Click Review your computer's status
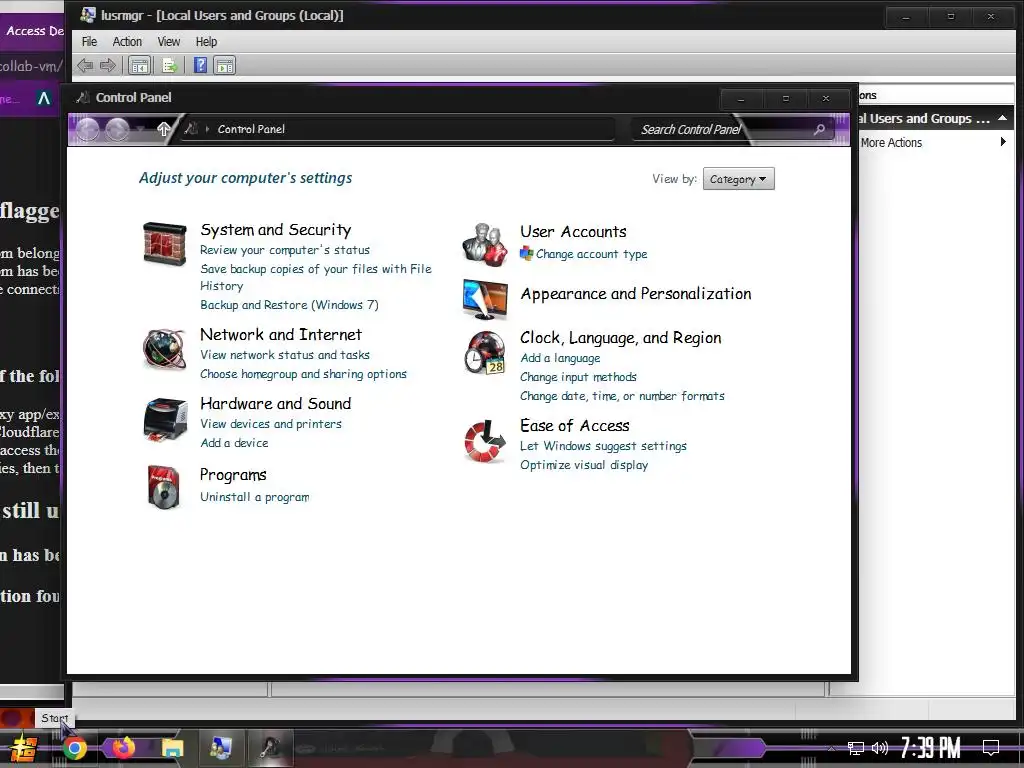Screen dimensions: 1024x768 pyautogui.click(x=285, y=249)
